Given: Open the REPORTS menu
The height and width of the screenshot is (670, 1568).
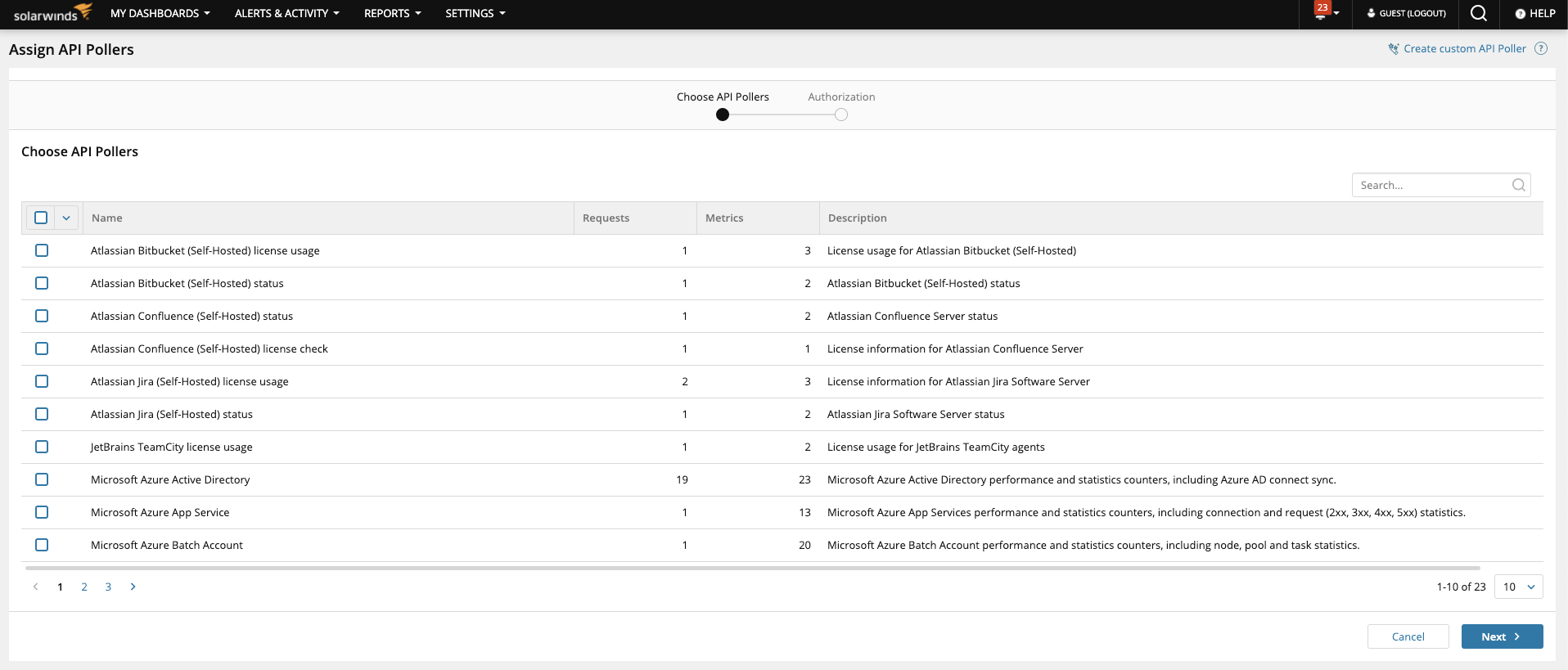Looking at the screenshot, I should [393, 13].
